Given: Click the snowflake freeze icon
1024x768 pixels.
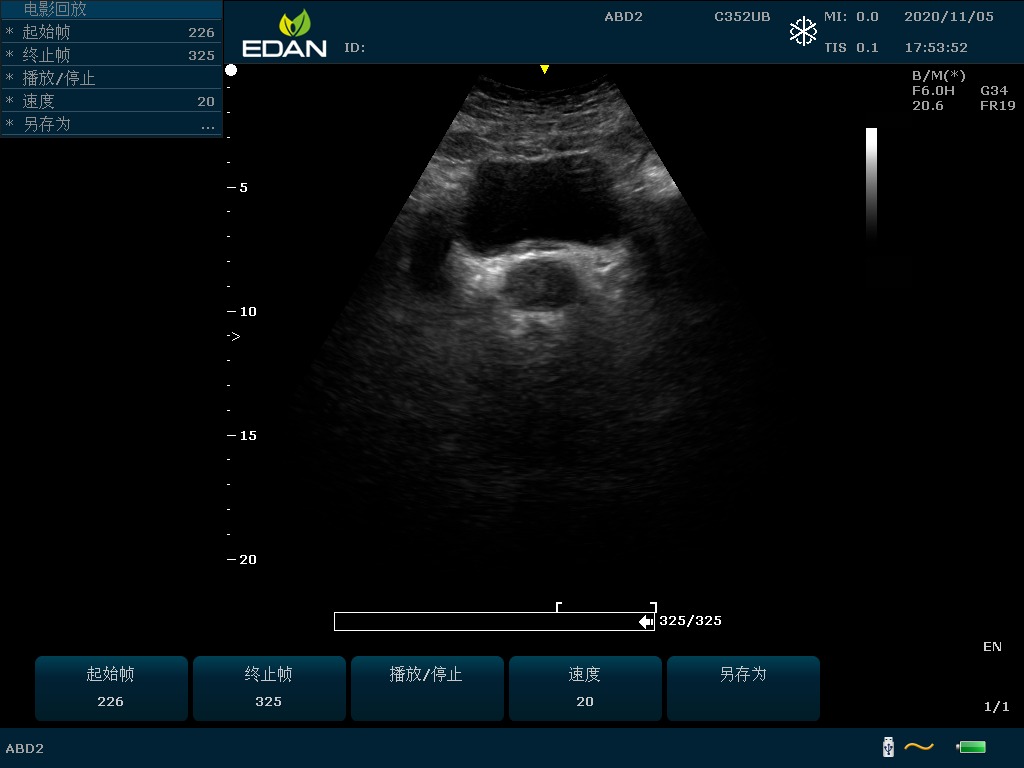Looking at the screenshot, I should [x=803, y=32].
